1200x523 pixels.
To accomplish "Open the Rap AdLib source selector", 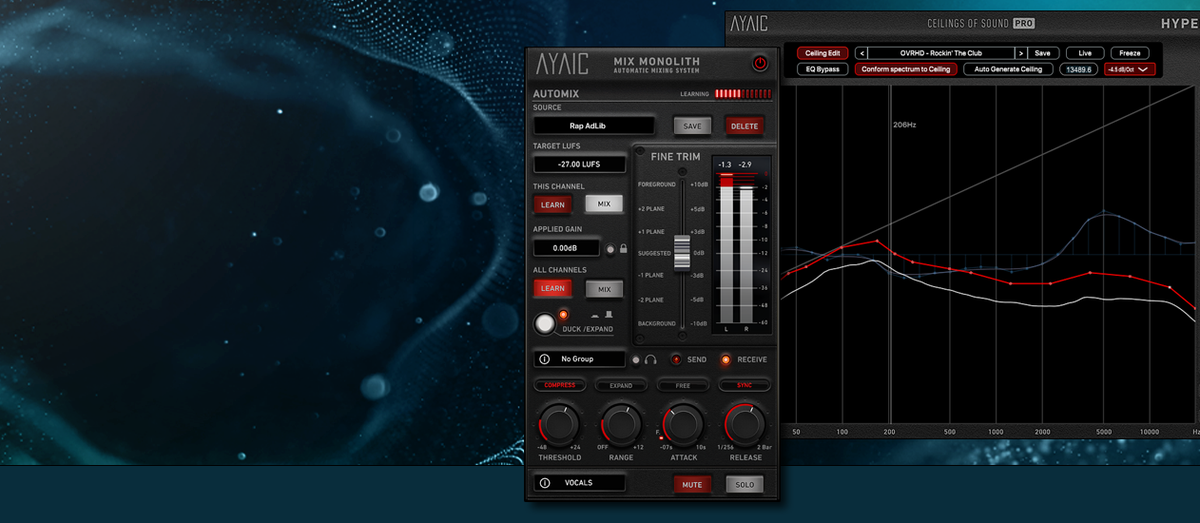I will point(594,126).
